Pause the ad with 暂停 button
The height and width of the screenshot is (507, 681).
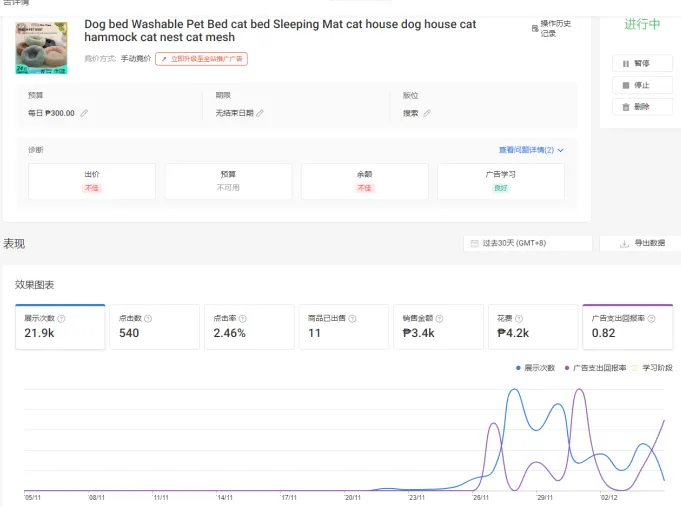pos(642,63)
